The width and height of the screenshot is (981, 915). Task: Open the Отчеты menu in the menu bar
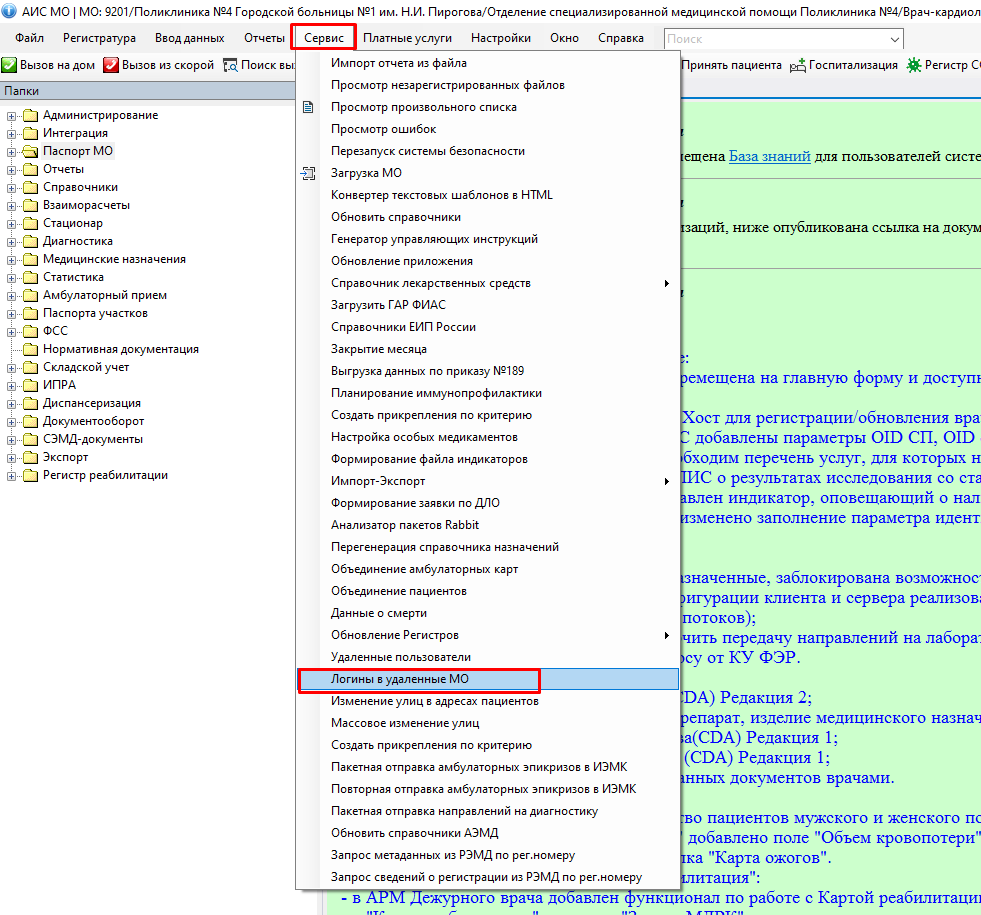click(x=264, y=38)
